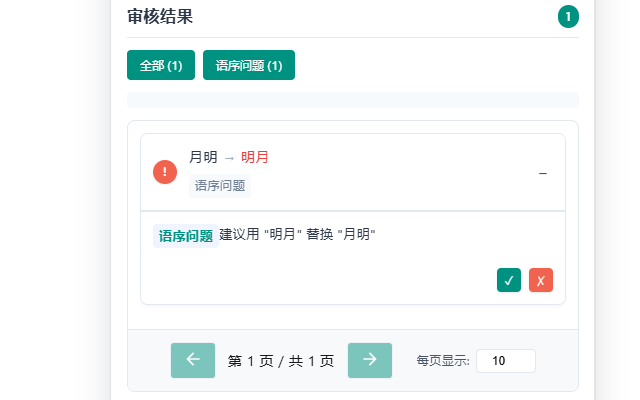Image resolution: width=640 pixels, height=400 pixels.
Task: Click the suggestion text 建议用 "明月" 替换 "月明"
Action: 297,234
